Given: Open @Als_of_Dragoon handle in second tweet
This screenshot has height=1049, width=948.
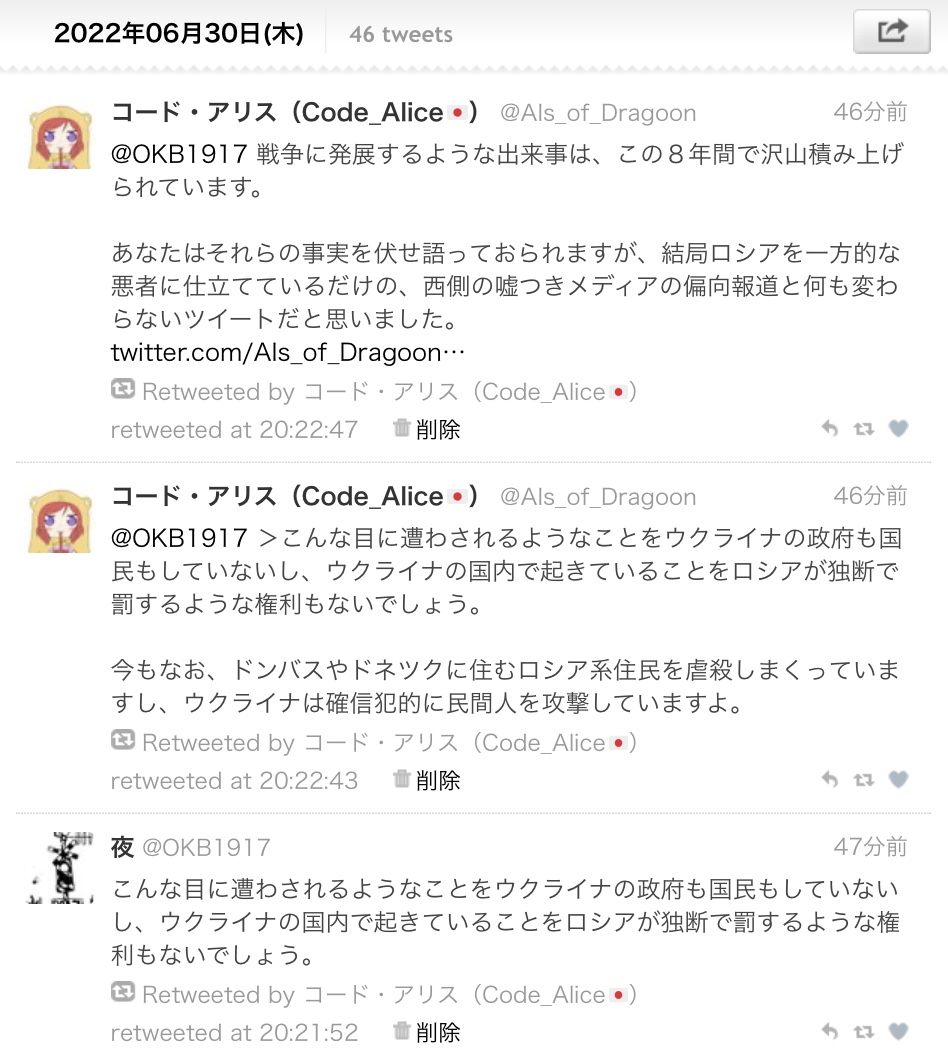Looking at the screenshot, I should [598, 497].
